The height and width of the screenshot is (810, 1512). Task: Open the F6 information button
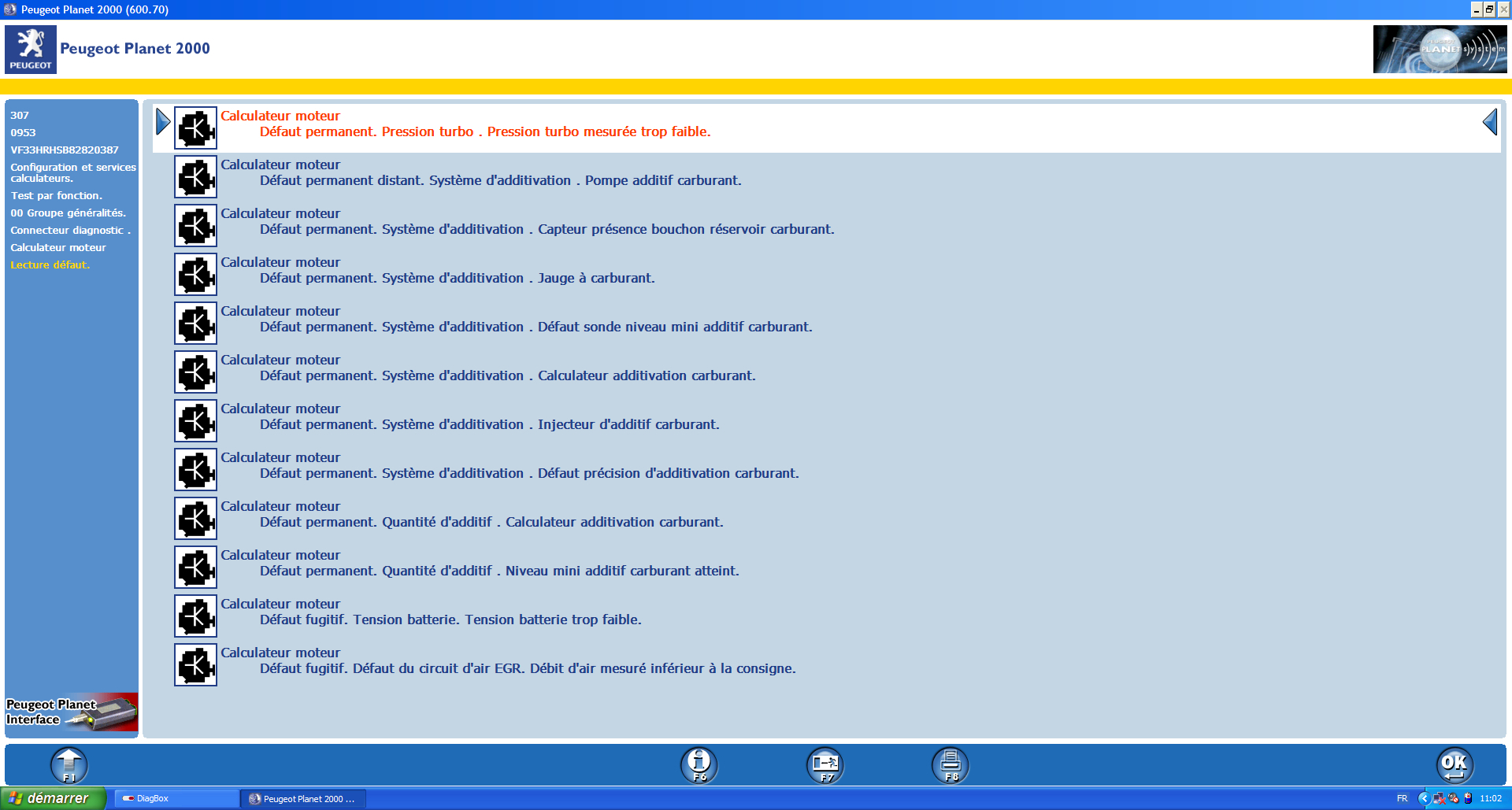699,765
